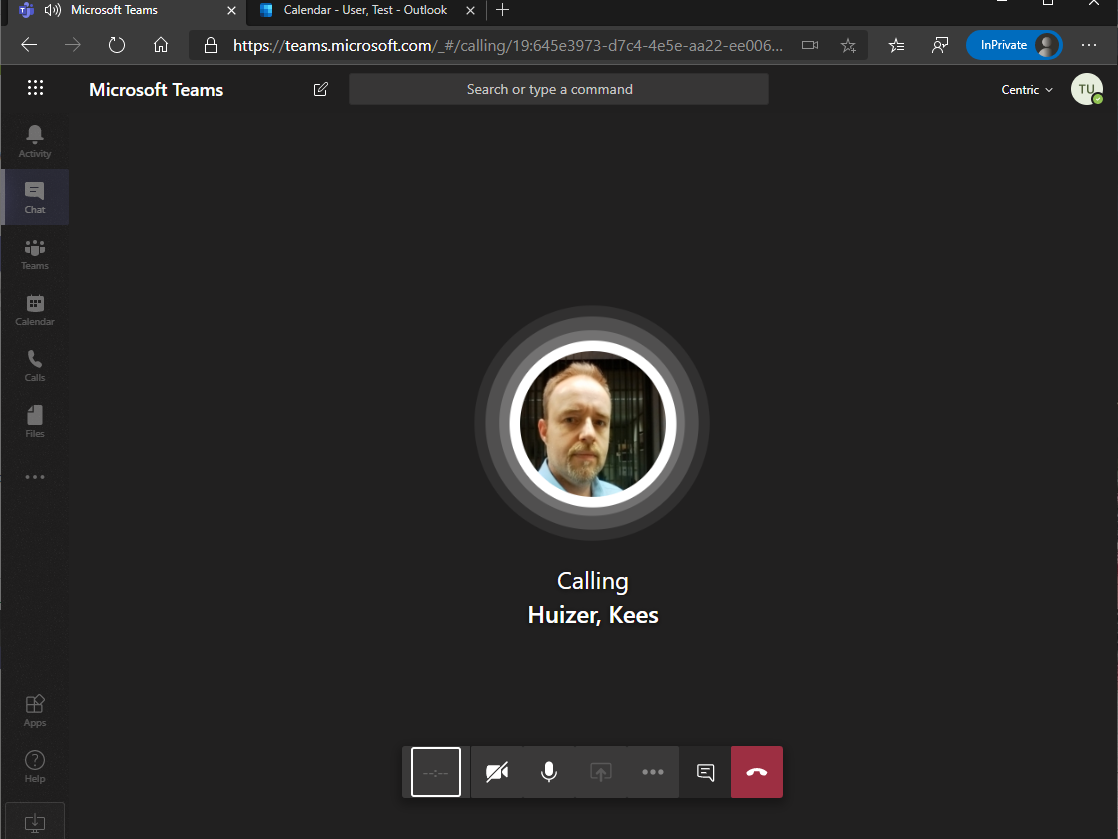Screen dimensions: 1118x839
Task: Click the InPrivate profile button
Action: (x=1014, y=45)
